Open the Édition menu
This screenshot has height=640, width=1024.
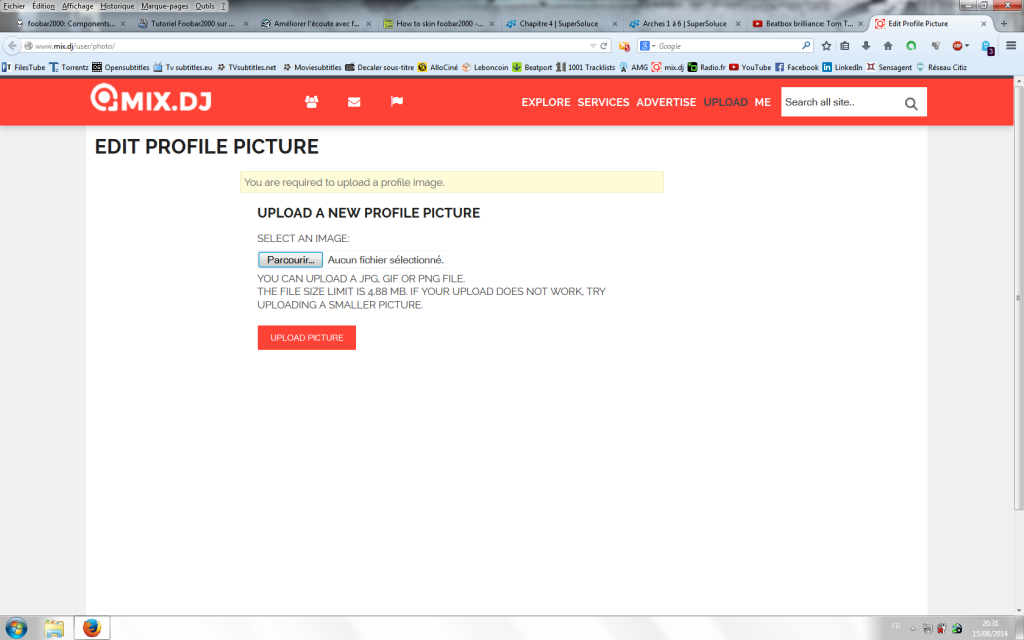[x=44, y=6]
